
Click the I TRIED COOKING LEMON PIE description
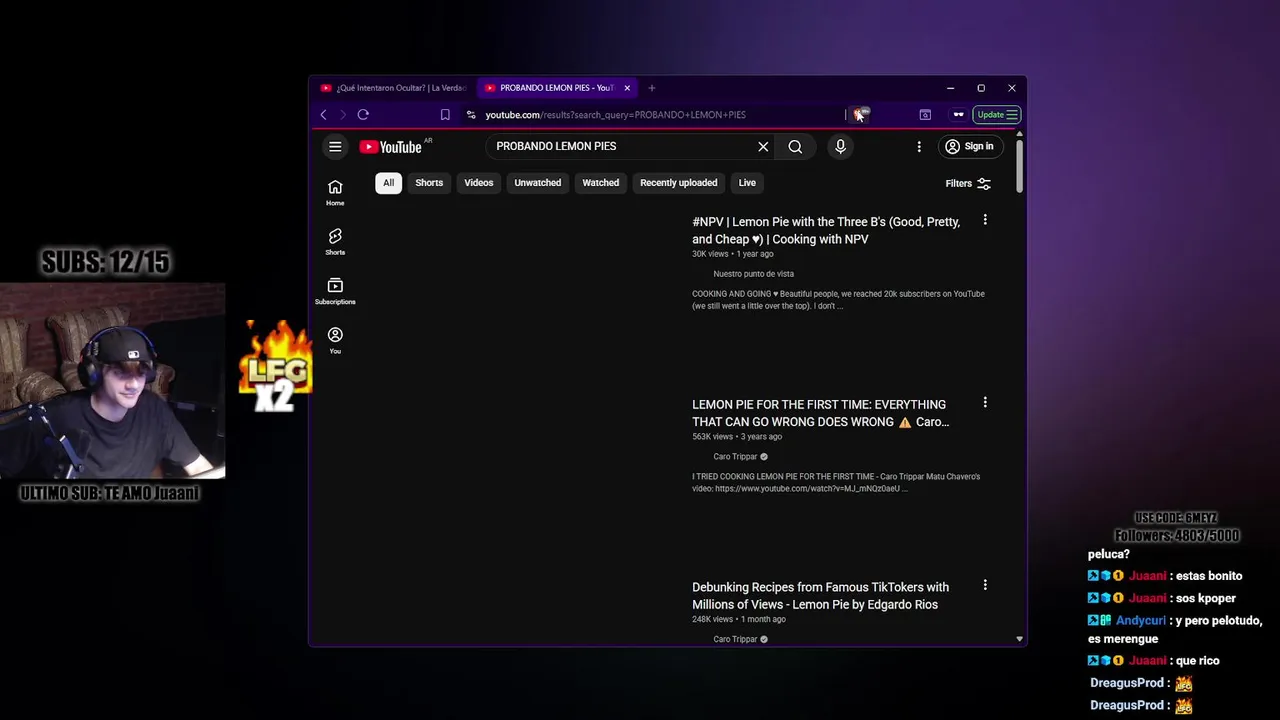pos(836,483)
